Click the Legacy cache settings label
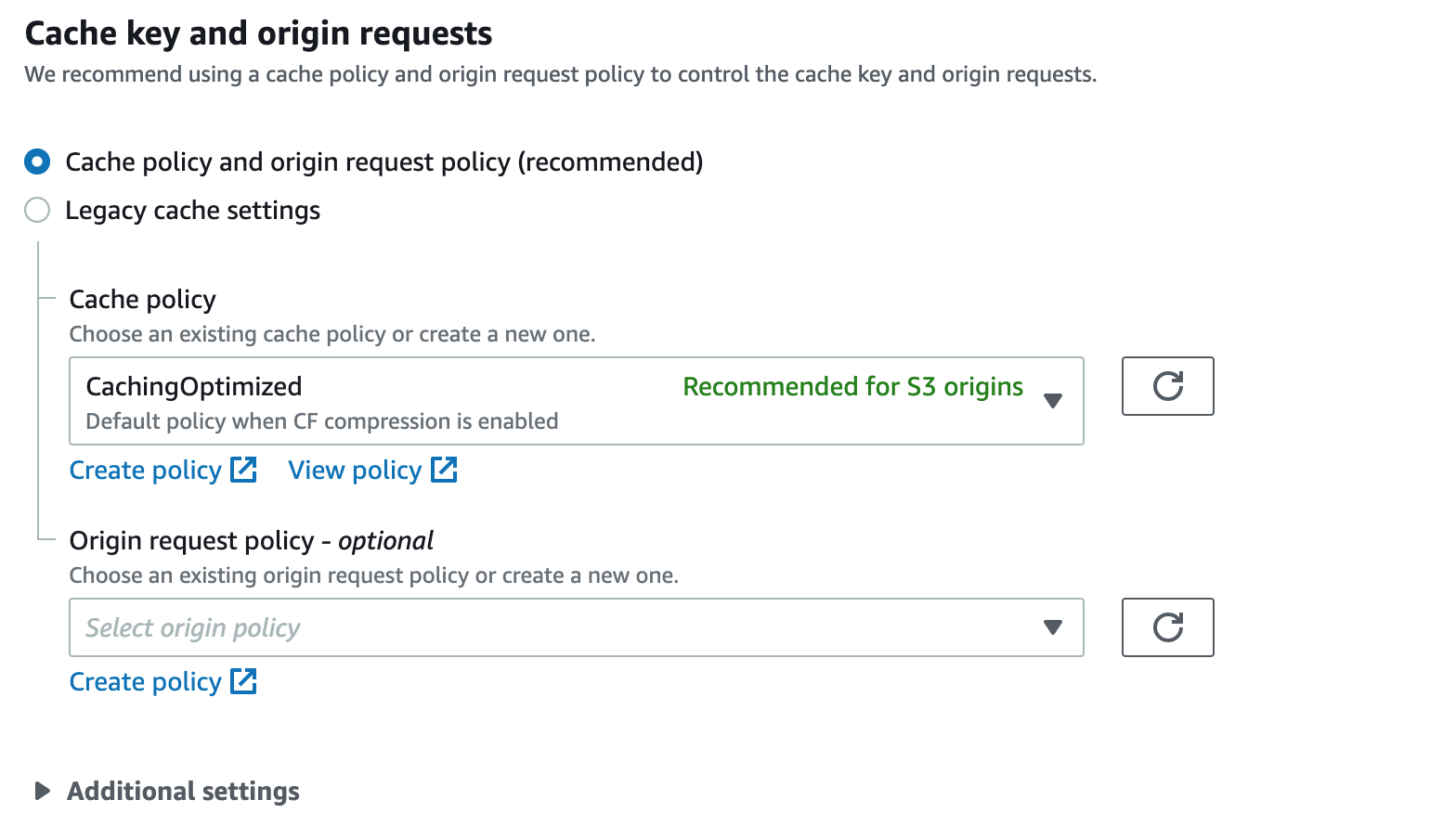 pos(192,211)
